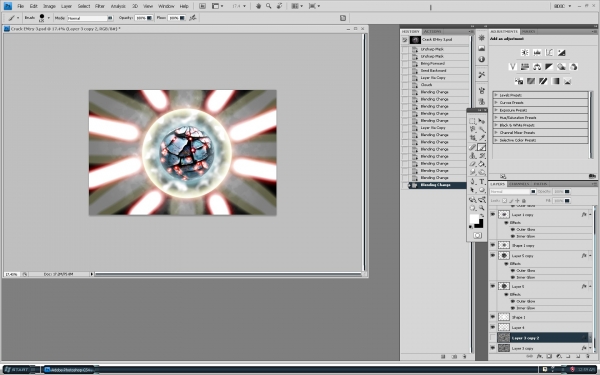
Task: Click the Crack Entry 3.psd snapshot thumbnail
Action: click(415, 40)
